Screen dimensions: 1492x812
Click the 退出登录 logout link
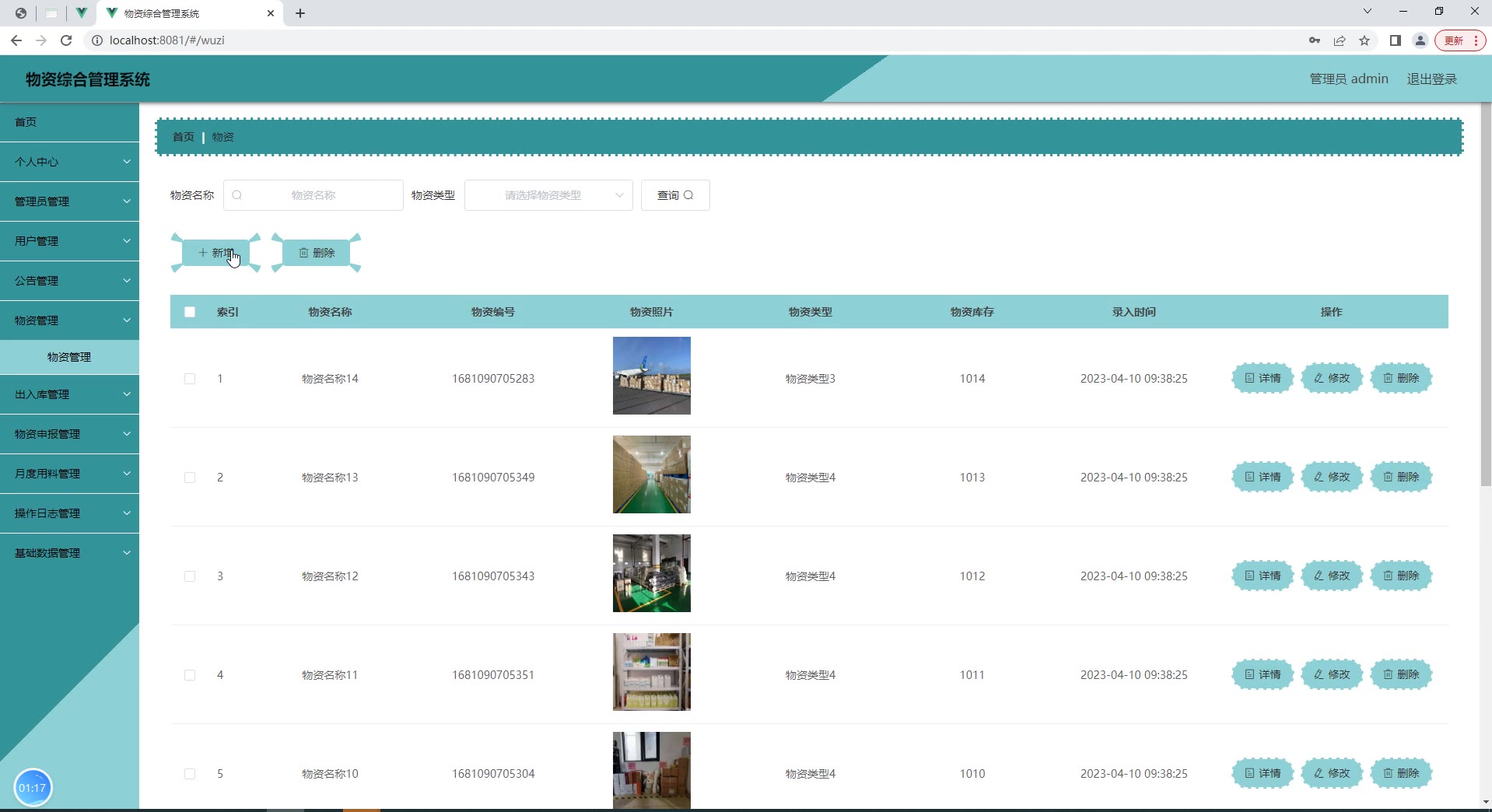coord(1431,79)
